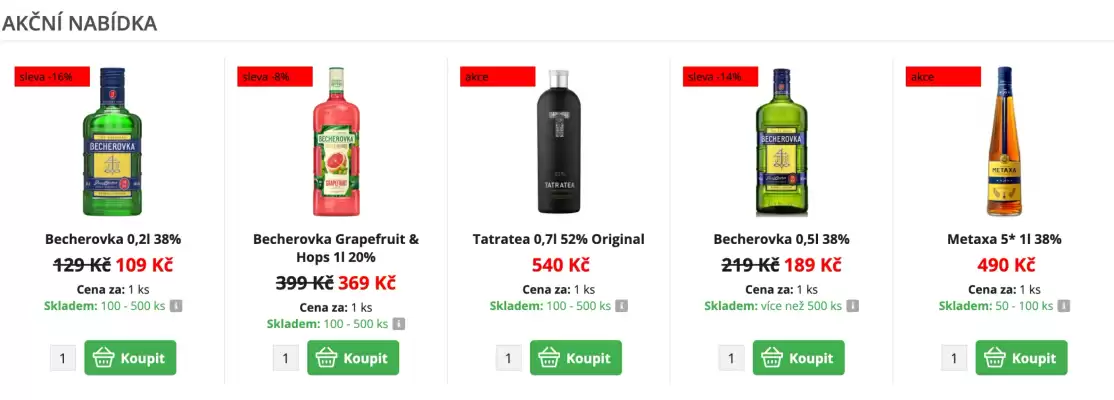The width and height of the screenshot is (1114, 400).
Task: Click the black Tatratea bottle image
Action: point(557,143)
